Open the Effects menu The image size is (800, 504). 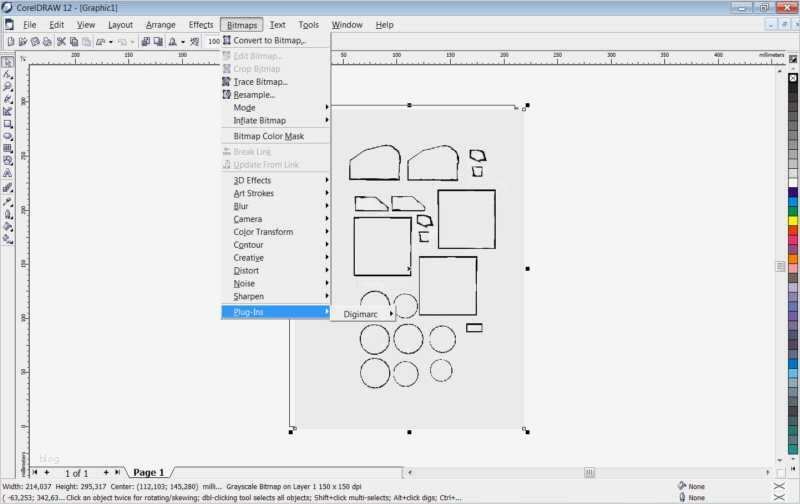[201, 24]
